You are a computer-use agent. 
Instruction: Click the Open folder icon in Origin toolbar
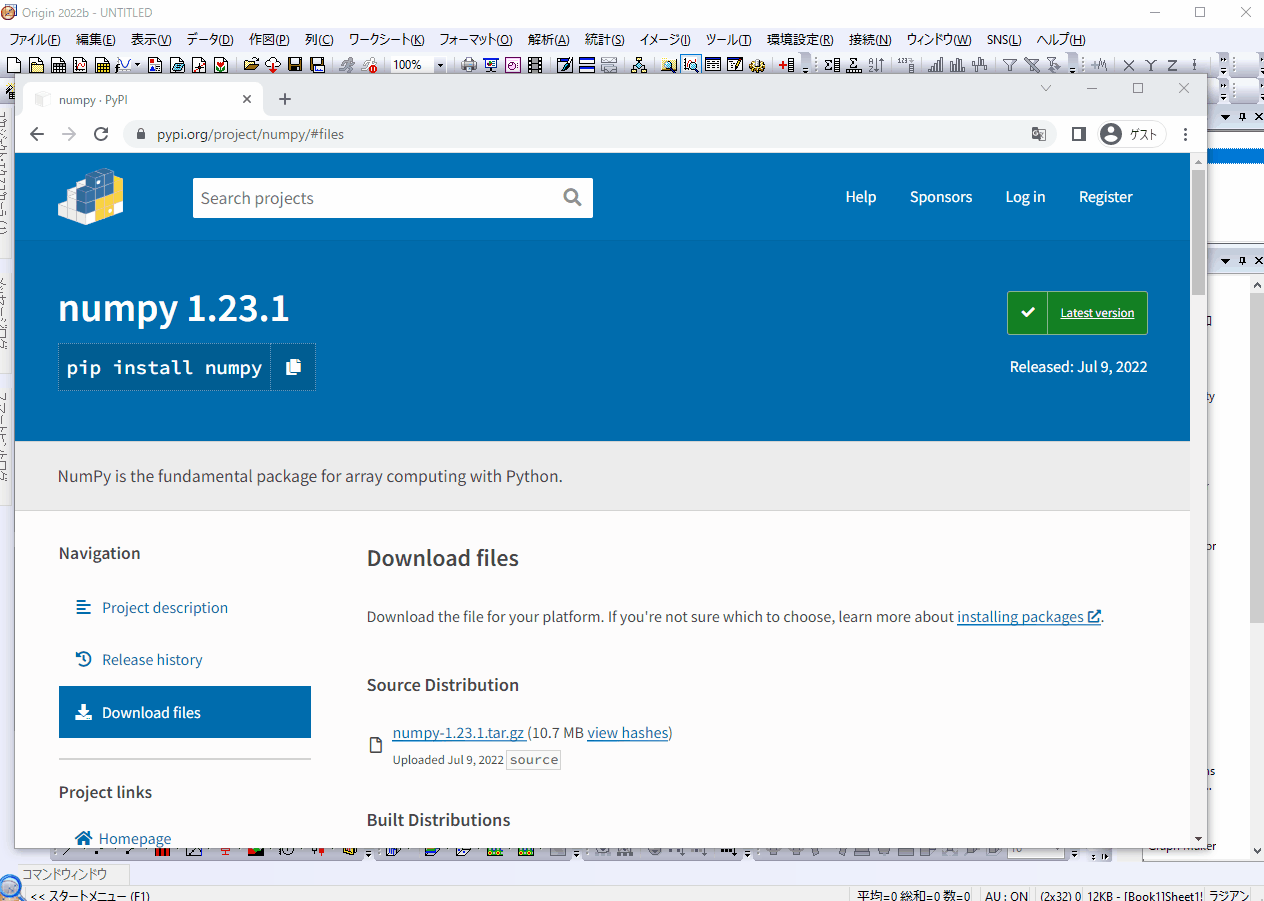[x=251, y=65]
